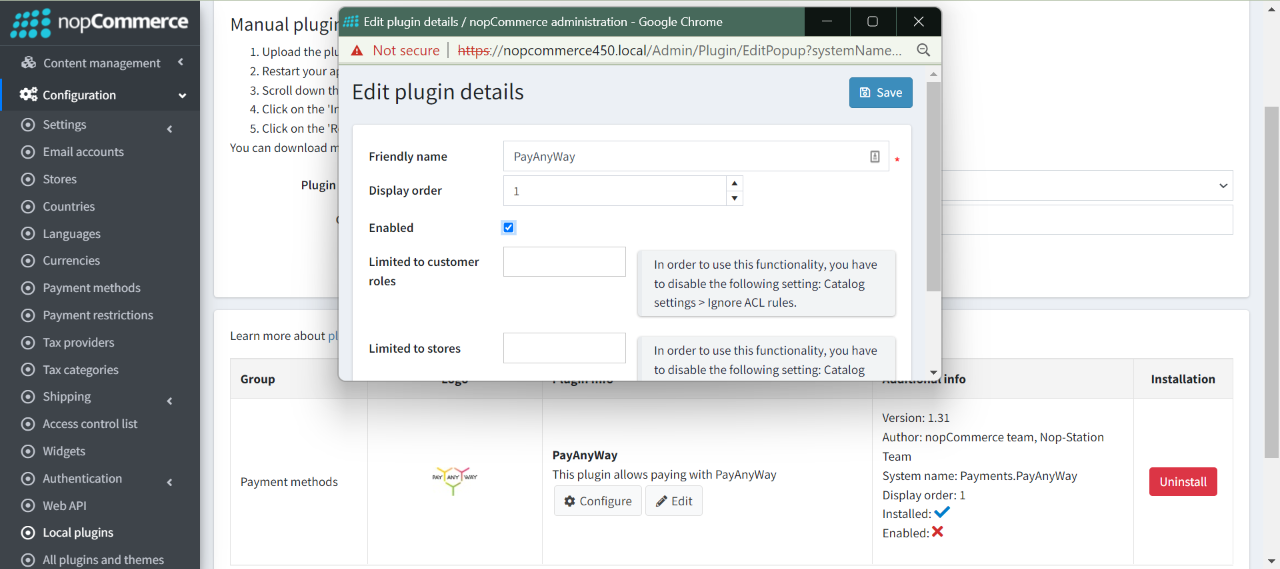Click the Not secure warning triangle icon

(x=357, y=50)
